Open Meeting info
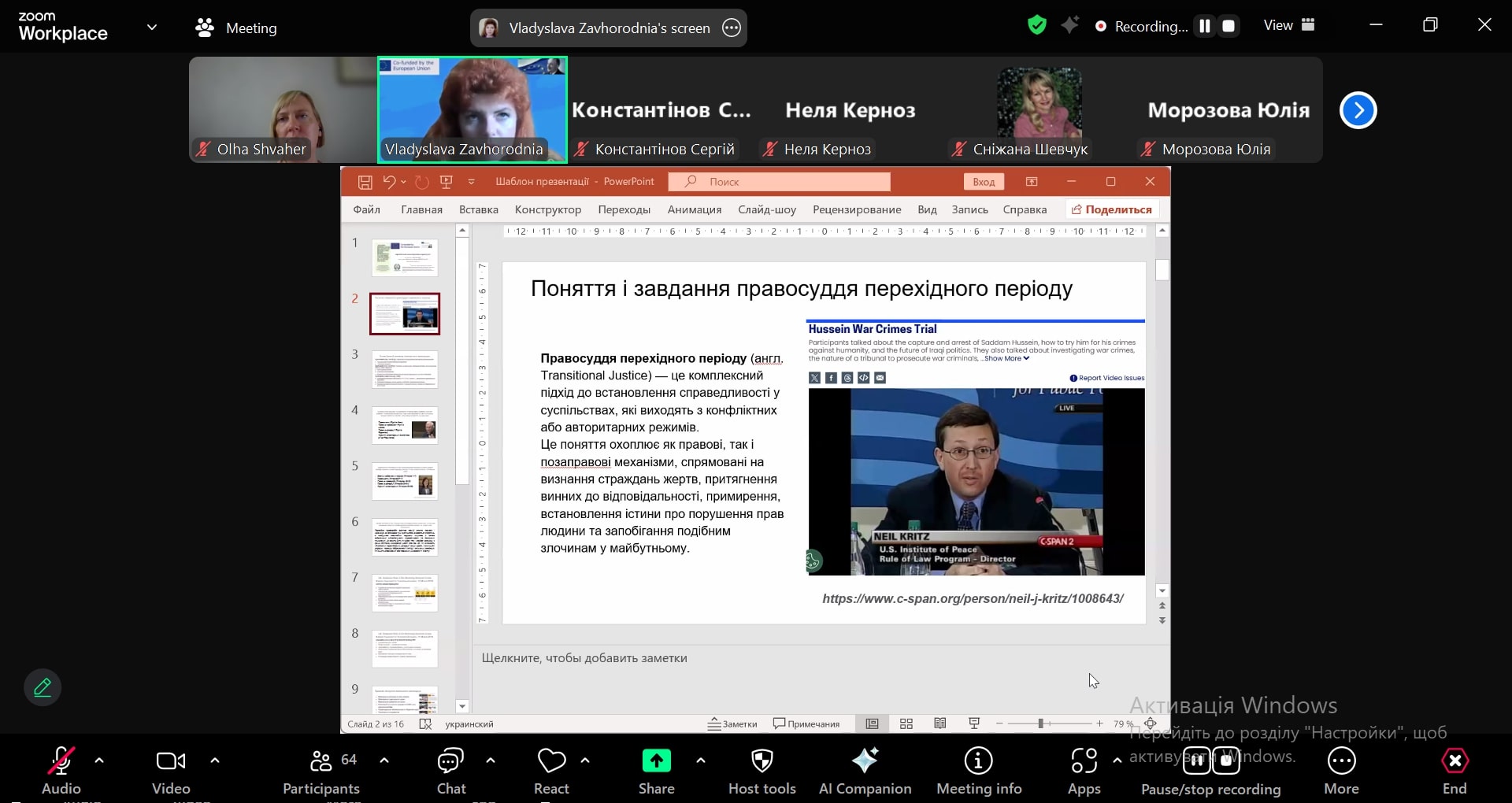Screen dimensions: 1512x803 tap(979, 772)
